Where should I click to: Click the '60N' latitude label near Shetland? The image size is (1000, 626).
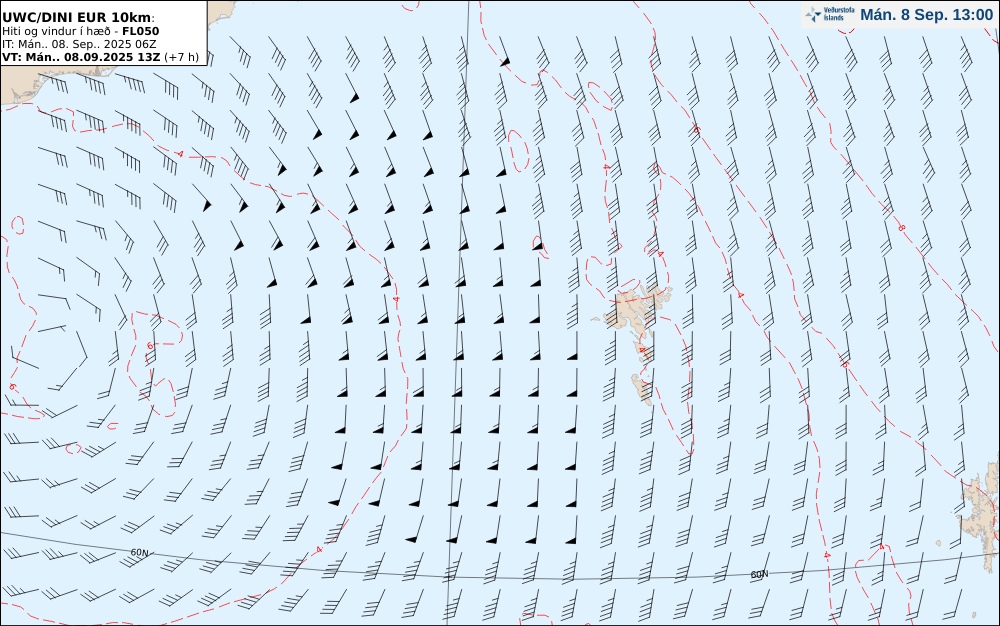coord(759,574)
